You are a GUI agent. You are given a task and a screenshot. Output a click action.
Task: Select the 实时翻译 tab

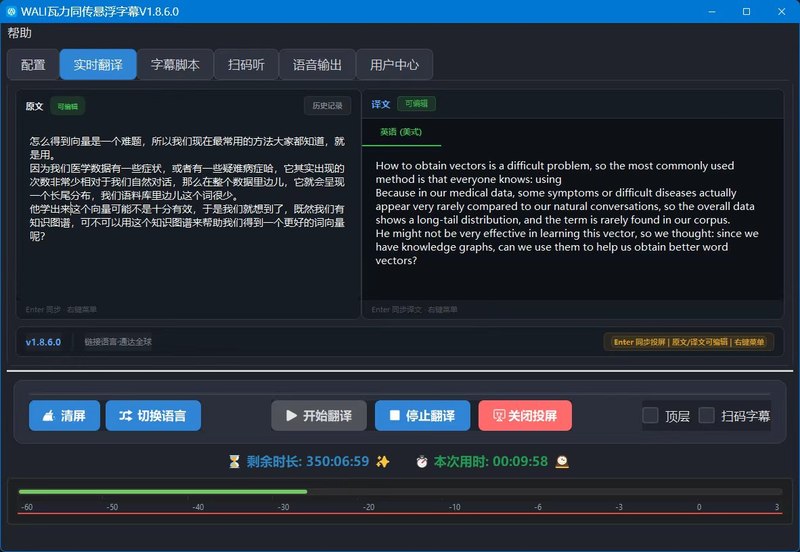tap(98, 65)
